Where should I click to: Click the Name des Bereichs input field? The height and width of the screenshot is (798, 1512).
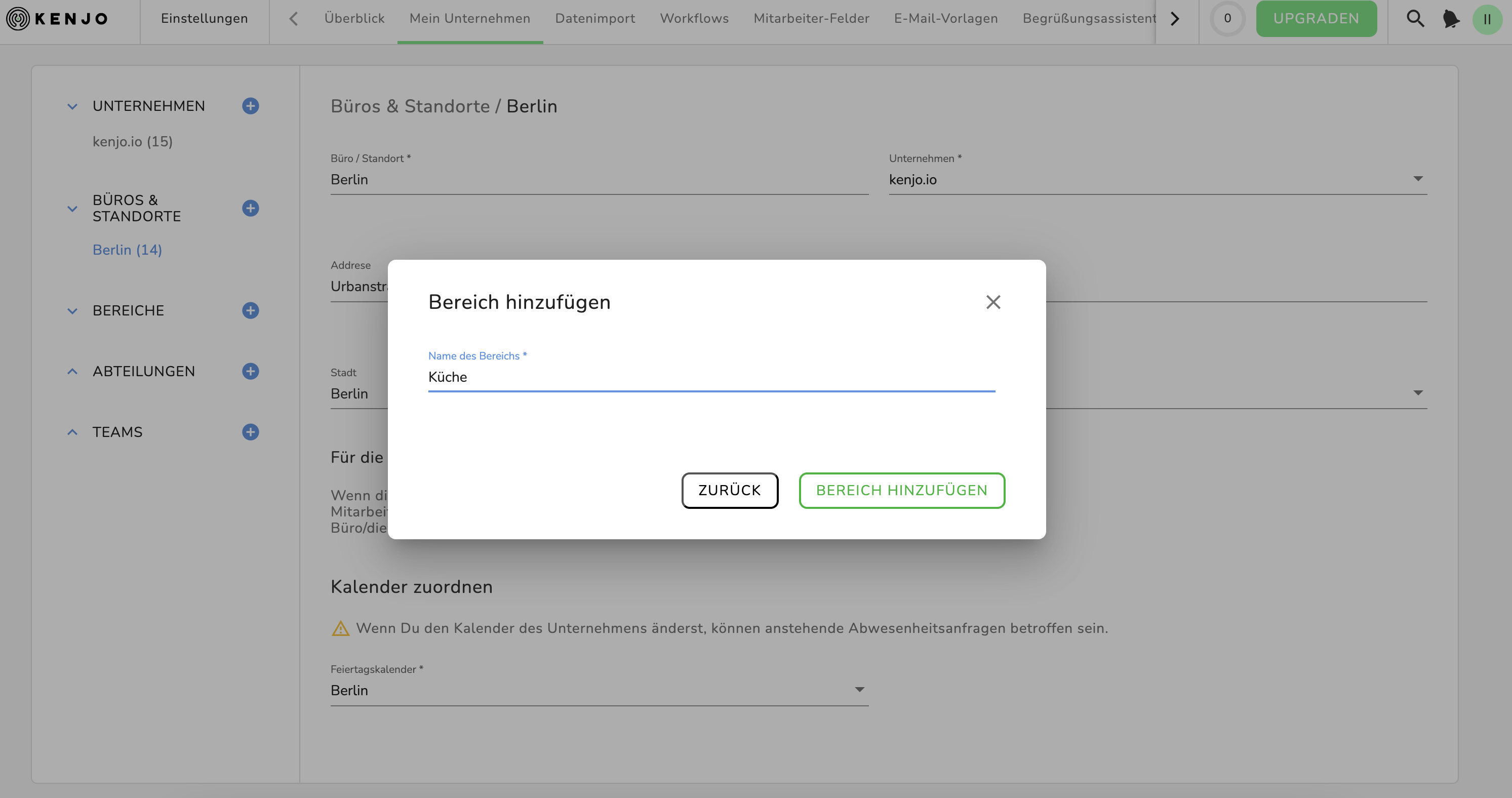click(x=711, y=377)
